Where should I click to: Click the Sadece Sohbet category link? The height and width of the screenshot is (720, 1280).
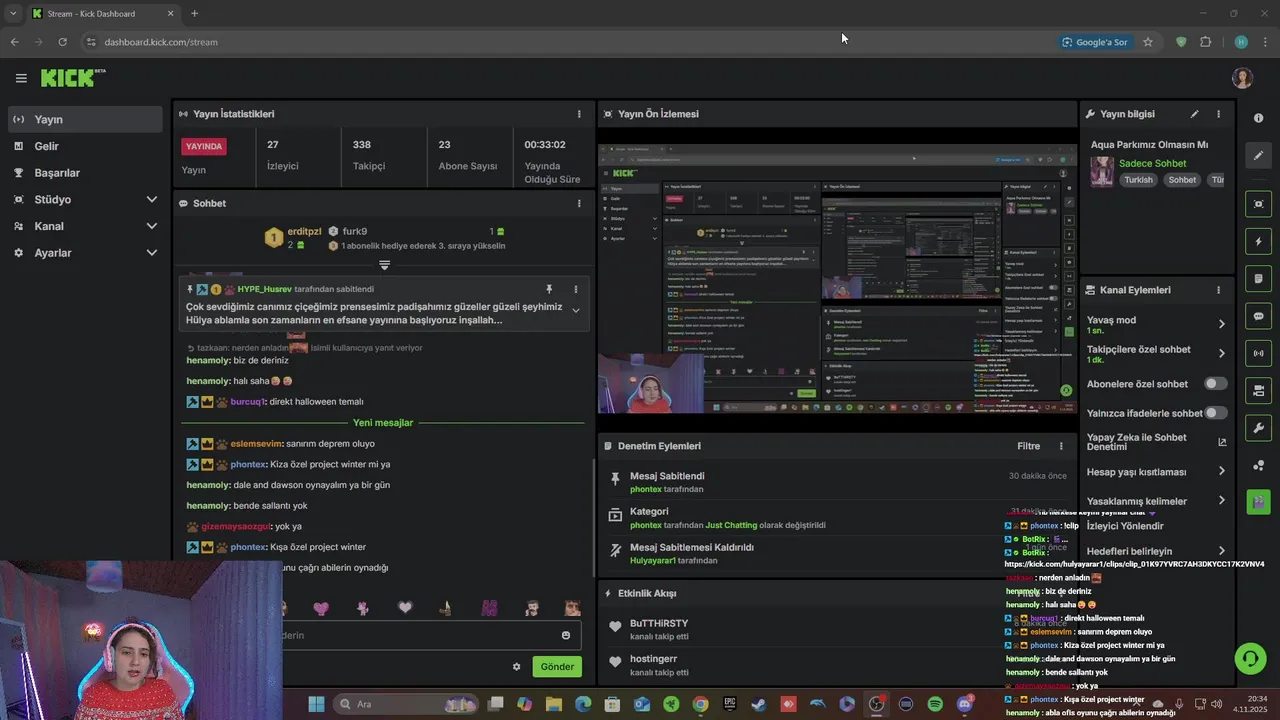tap(1152, 163)
